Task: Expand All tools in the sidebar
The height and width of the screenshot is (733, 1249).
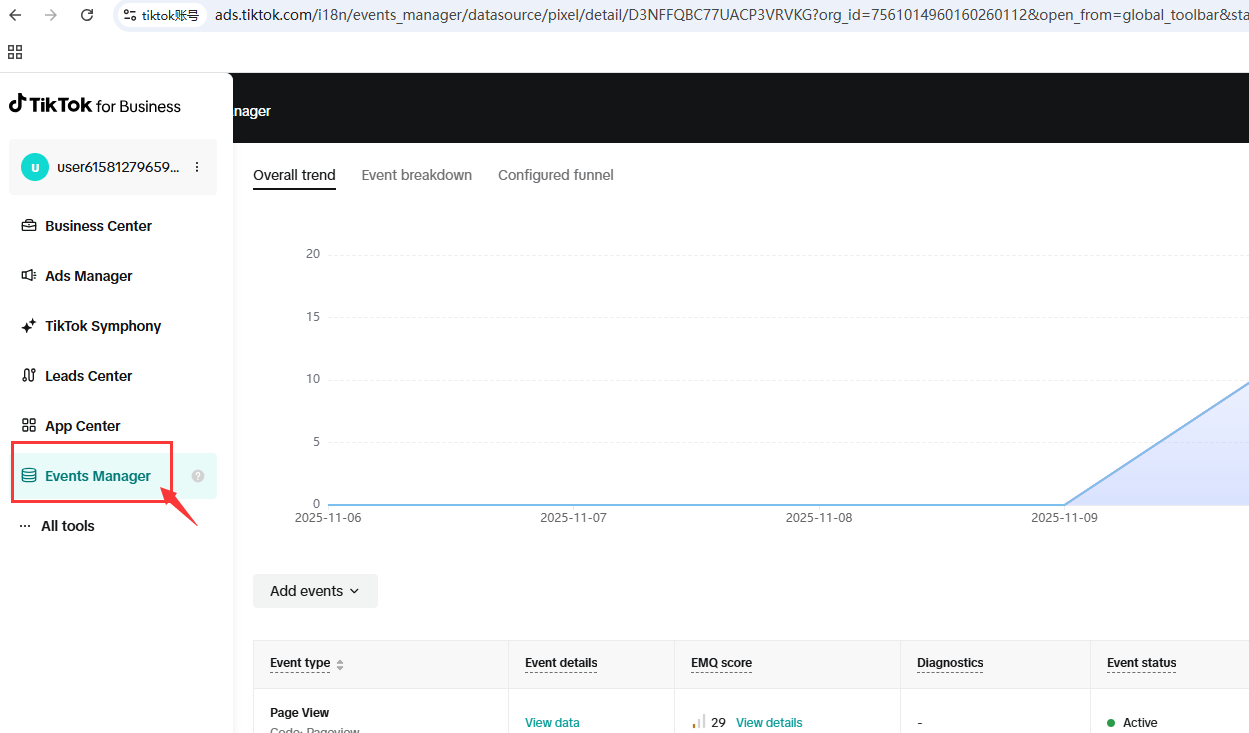Action: (67, 526)
